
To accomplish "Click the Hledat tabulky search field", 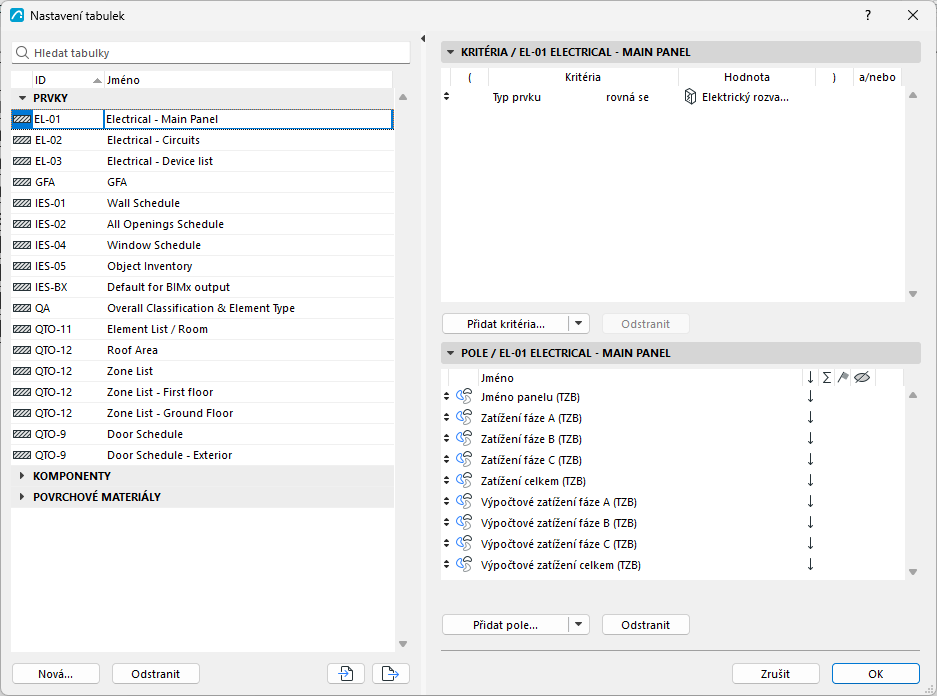I will tap(211, 53).
